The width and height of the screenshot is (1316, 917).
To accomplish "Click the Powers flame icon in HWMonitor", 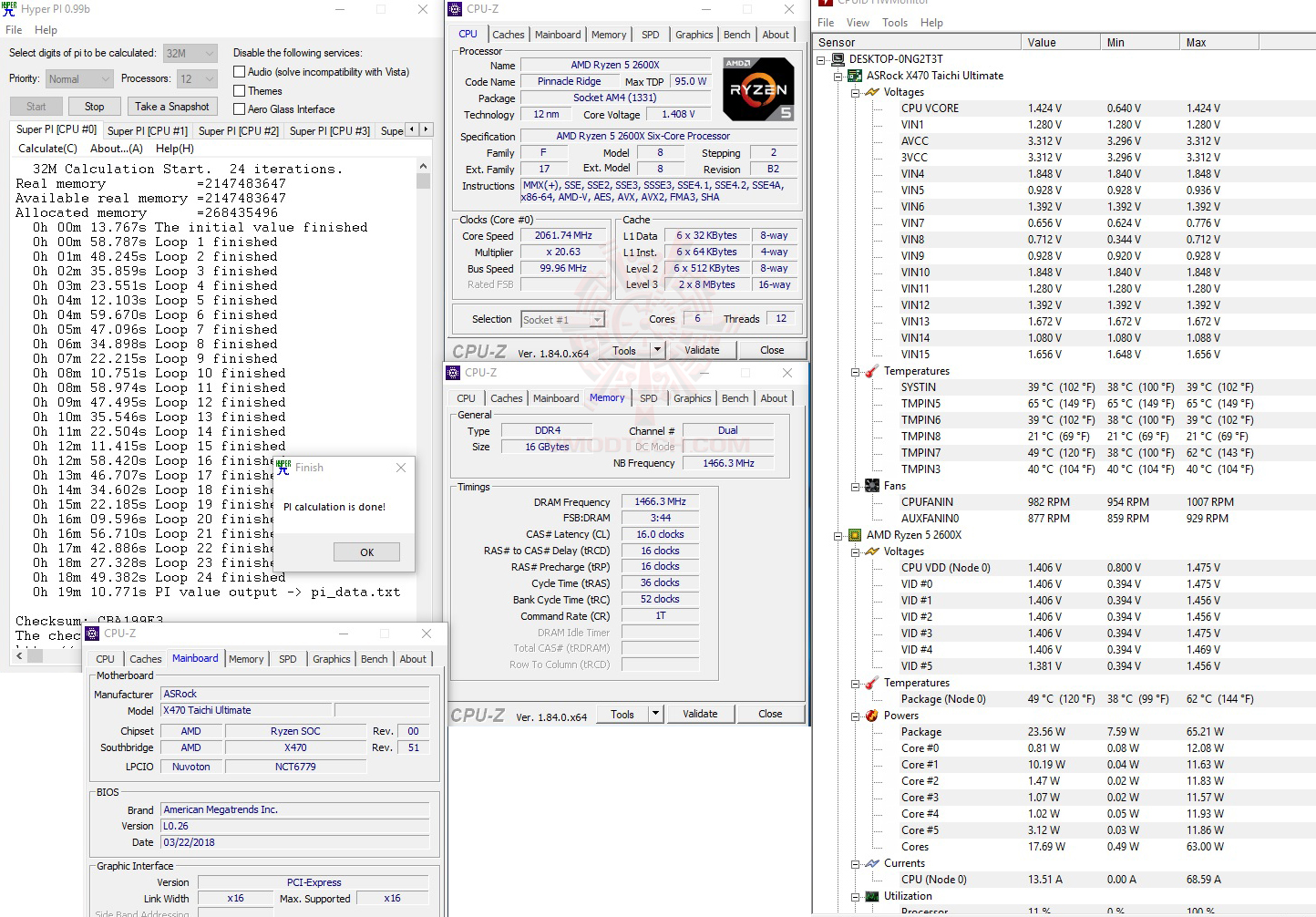I will tap(872, 716).
